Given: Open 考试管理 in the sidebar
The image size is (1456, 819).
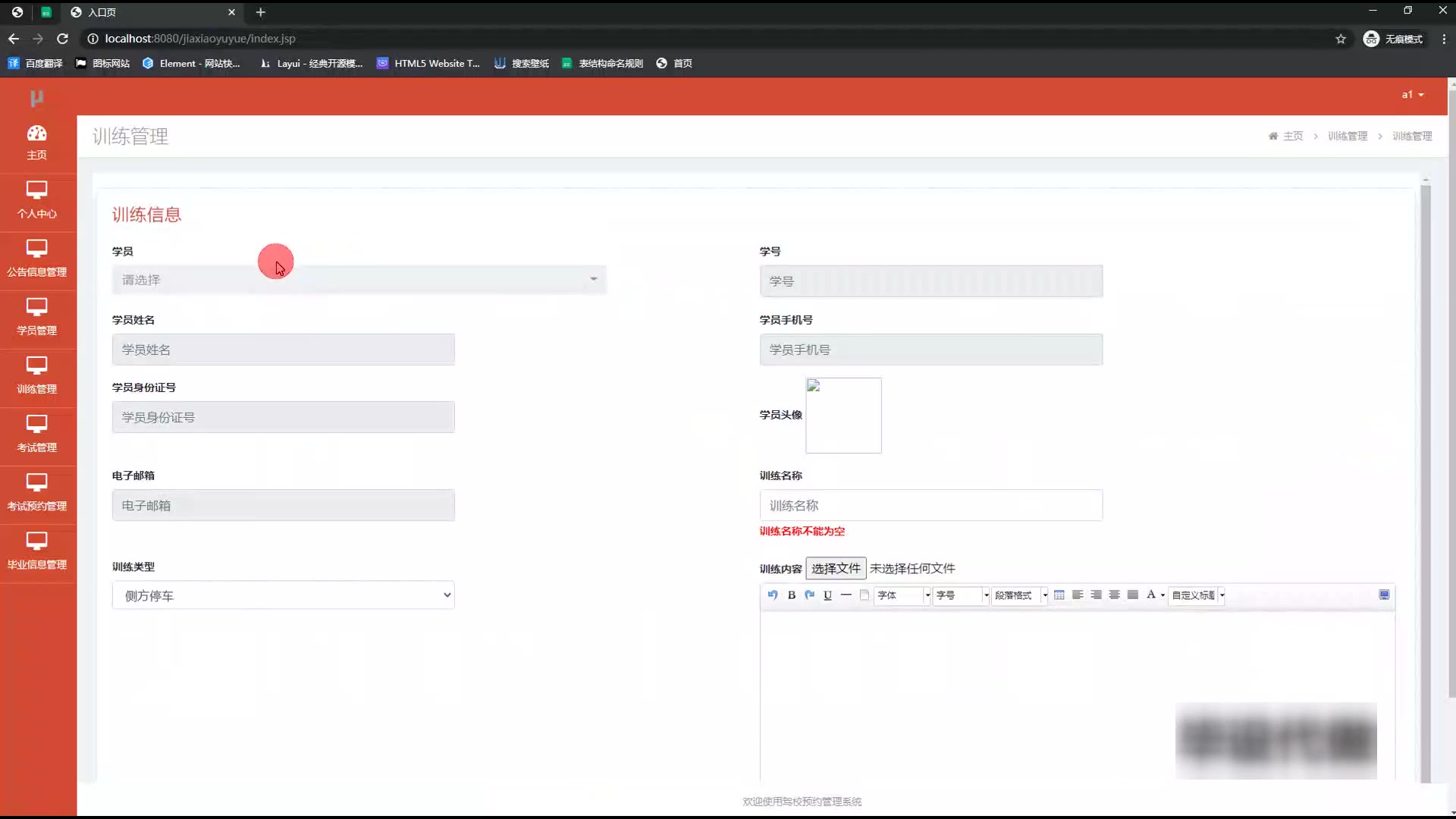Looking at the screenshot, I should [37, 435].
